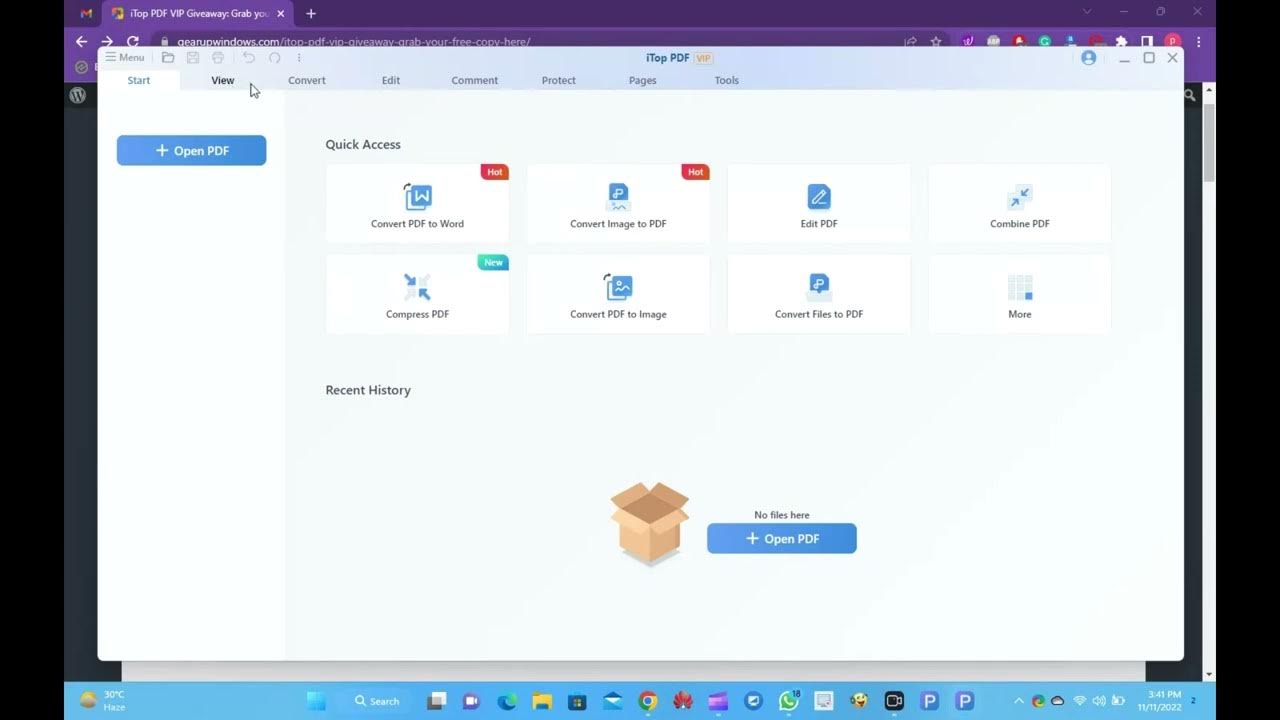Open Microsoft Edge from the taskbar
1280x720 pixels.
point(507,701)
